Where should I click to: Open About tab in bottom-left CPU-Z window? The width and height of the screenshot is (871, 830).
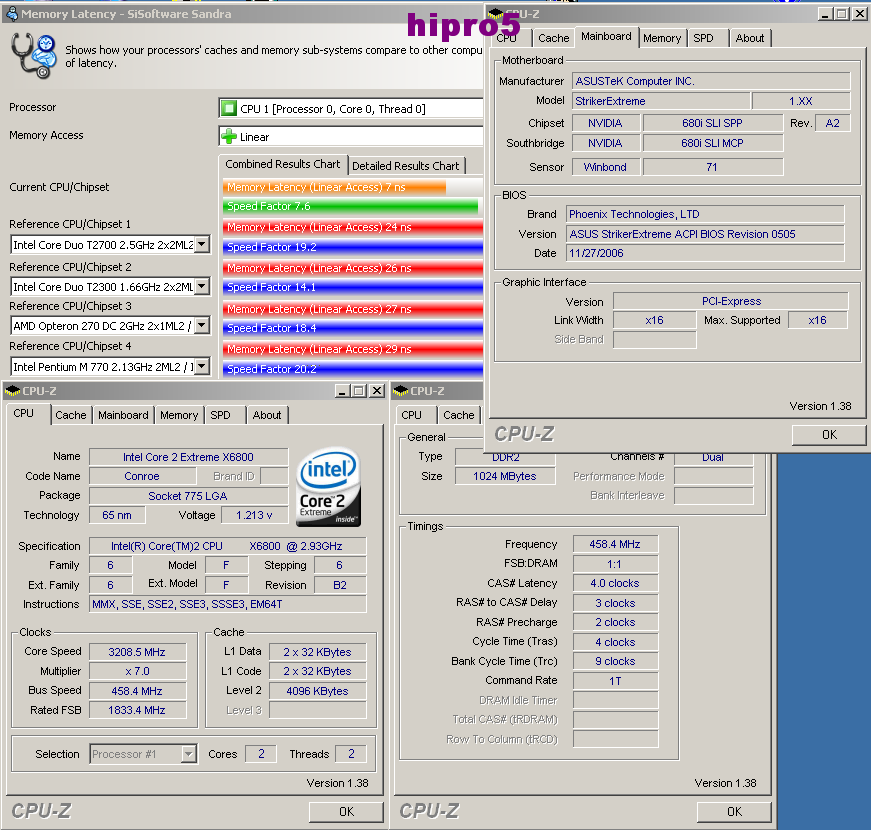click(267, 415)
